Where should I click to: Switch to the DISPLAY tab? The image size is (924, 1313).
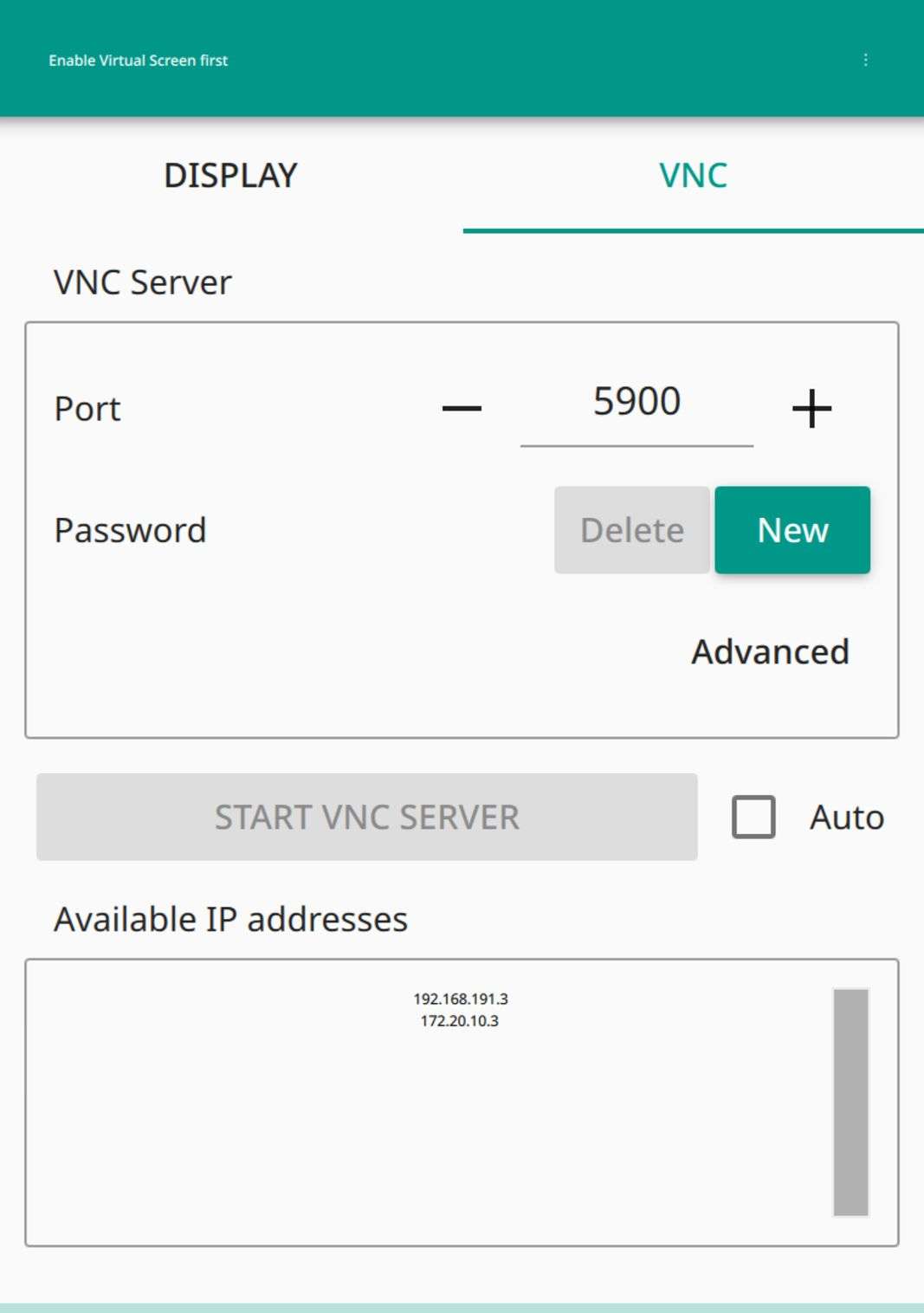(230, 176)
